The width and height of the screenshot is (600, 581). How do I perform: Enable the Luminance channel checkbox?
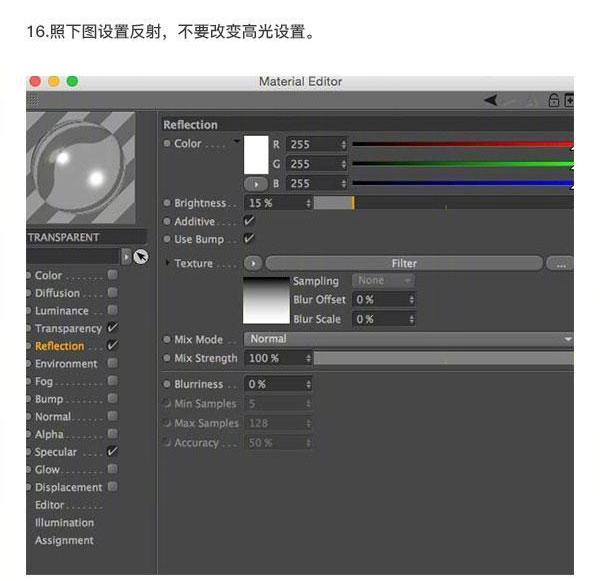112,310
